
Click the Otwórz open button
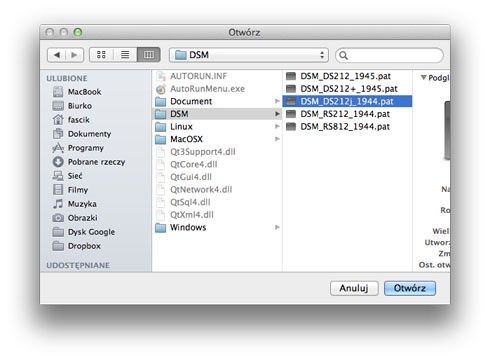click(410, 288)
